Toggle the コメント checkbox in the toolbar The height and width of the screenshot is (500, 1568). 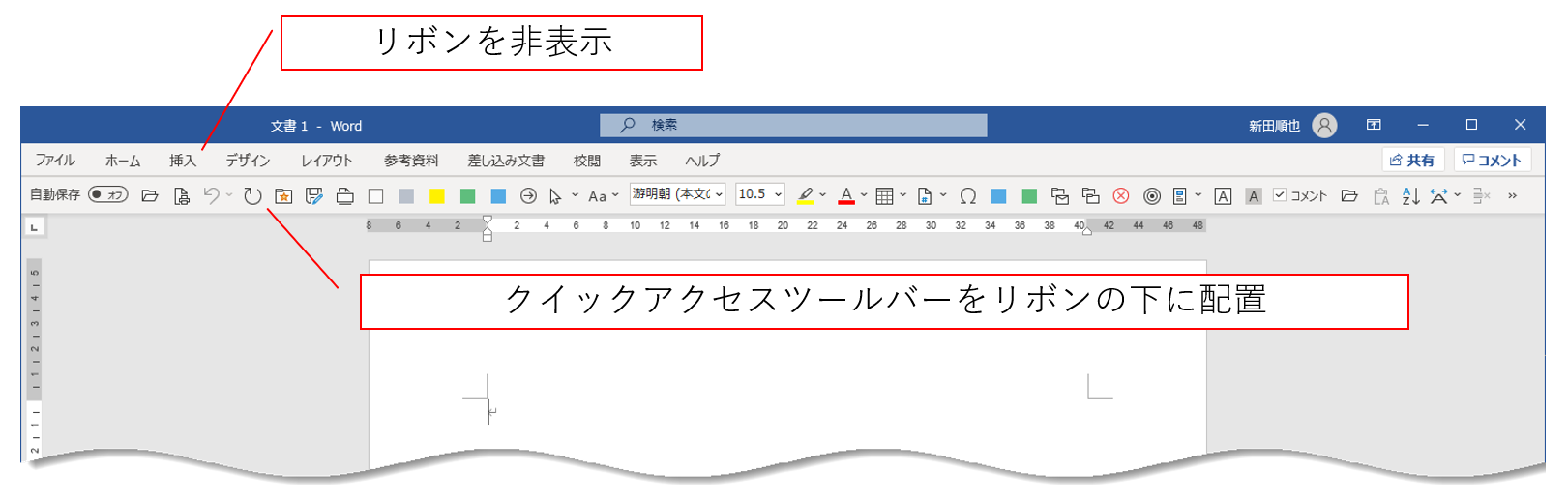(x=1280, y=195)
